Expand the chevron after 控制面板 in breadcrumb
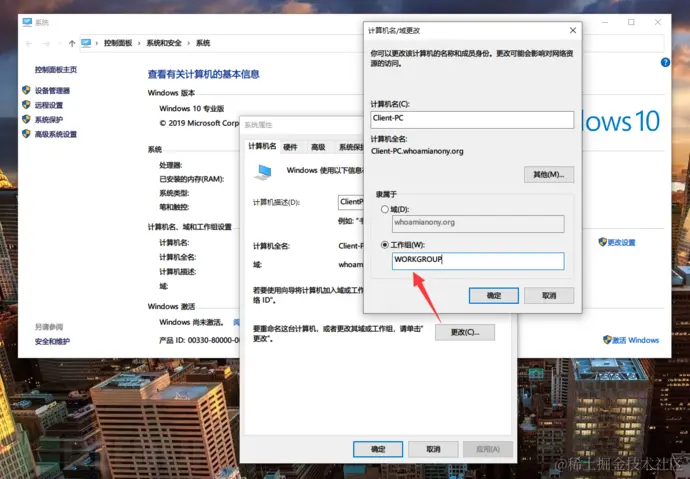Viewport: 690px width, 479px height. (139, 43)
